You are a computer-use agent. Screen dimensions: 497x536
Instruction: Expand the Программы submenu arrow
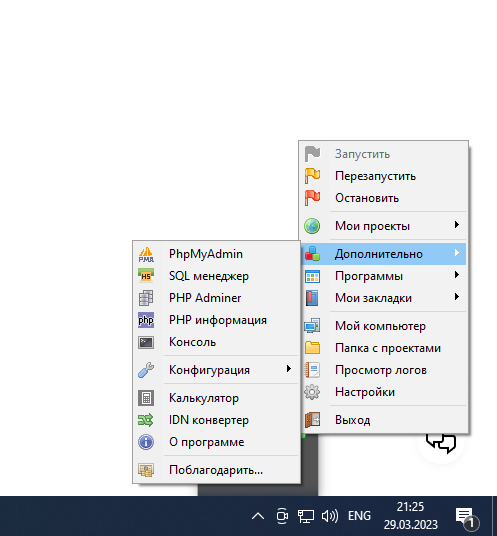point(457,274)
